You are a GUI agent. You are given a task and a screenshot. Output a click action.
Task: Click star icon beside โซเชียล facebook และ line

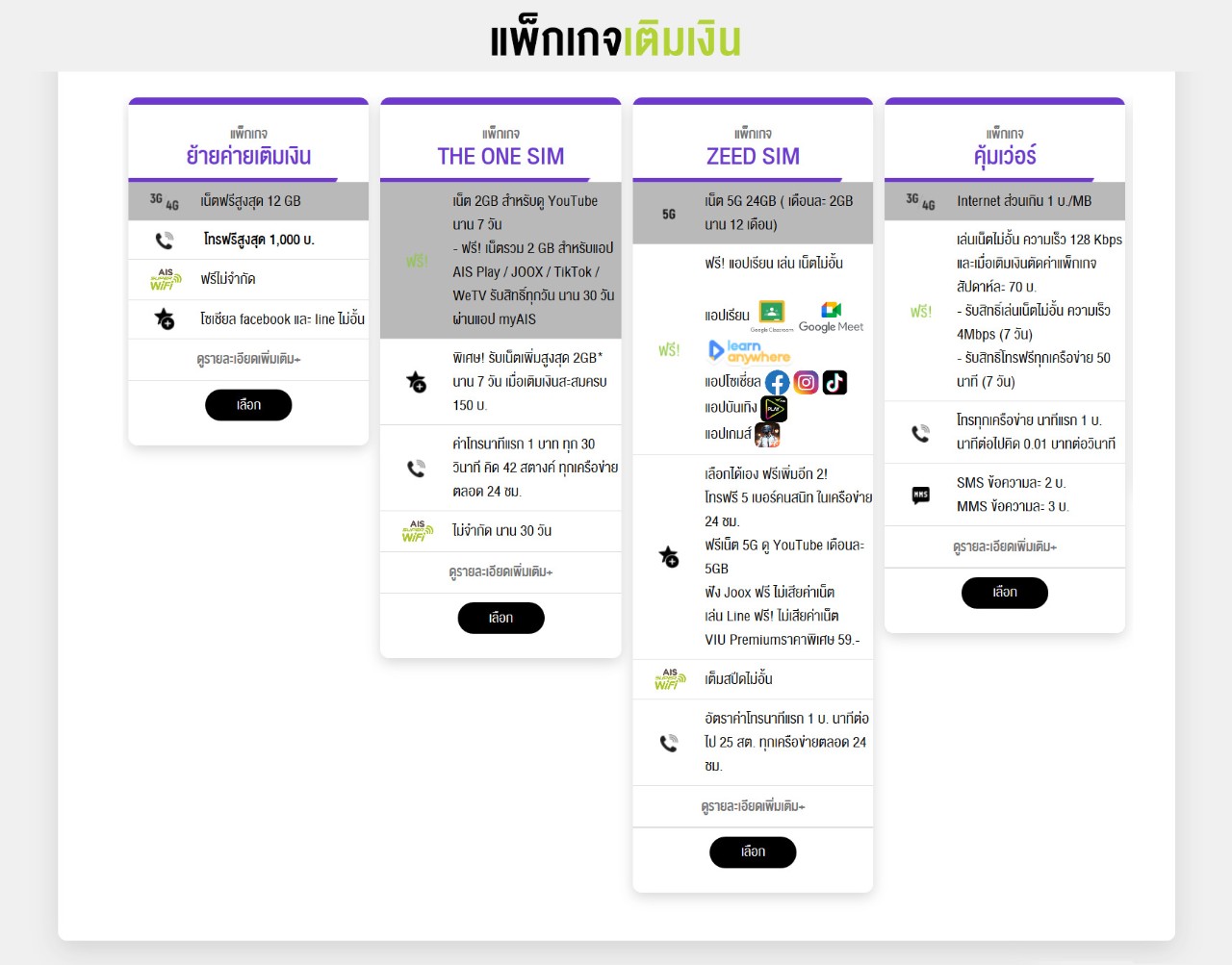pos(165,318)
